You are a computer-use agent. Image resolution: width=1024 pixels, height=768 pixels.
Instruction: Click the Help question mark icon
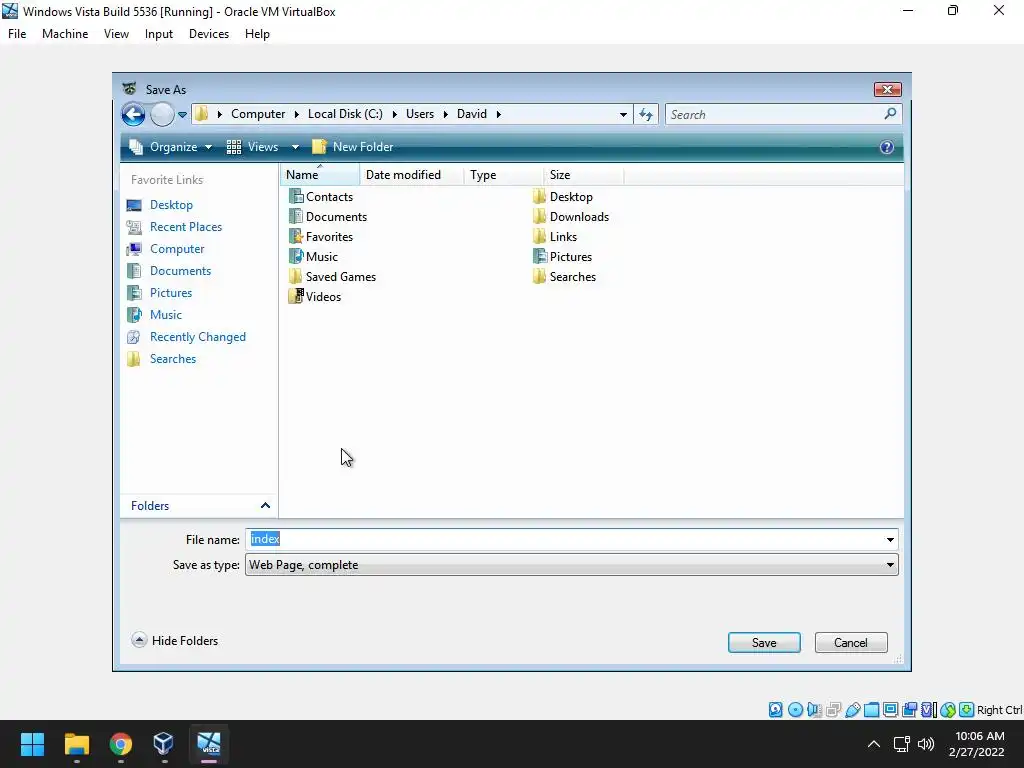tap(886, 147)
